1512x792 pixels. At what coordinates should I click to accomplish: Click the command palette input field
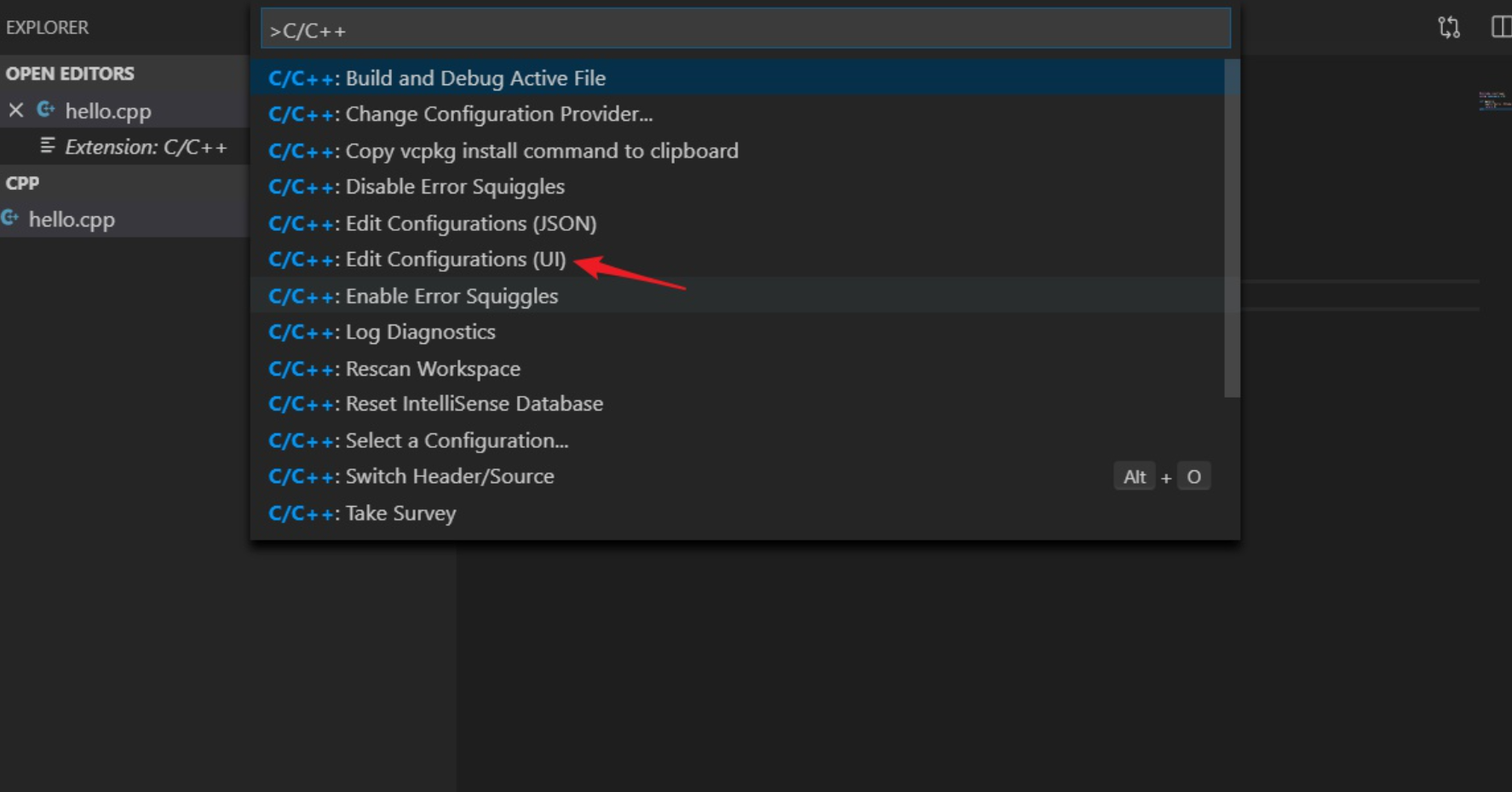point(745,30)
